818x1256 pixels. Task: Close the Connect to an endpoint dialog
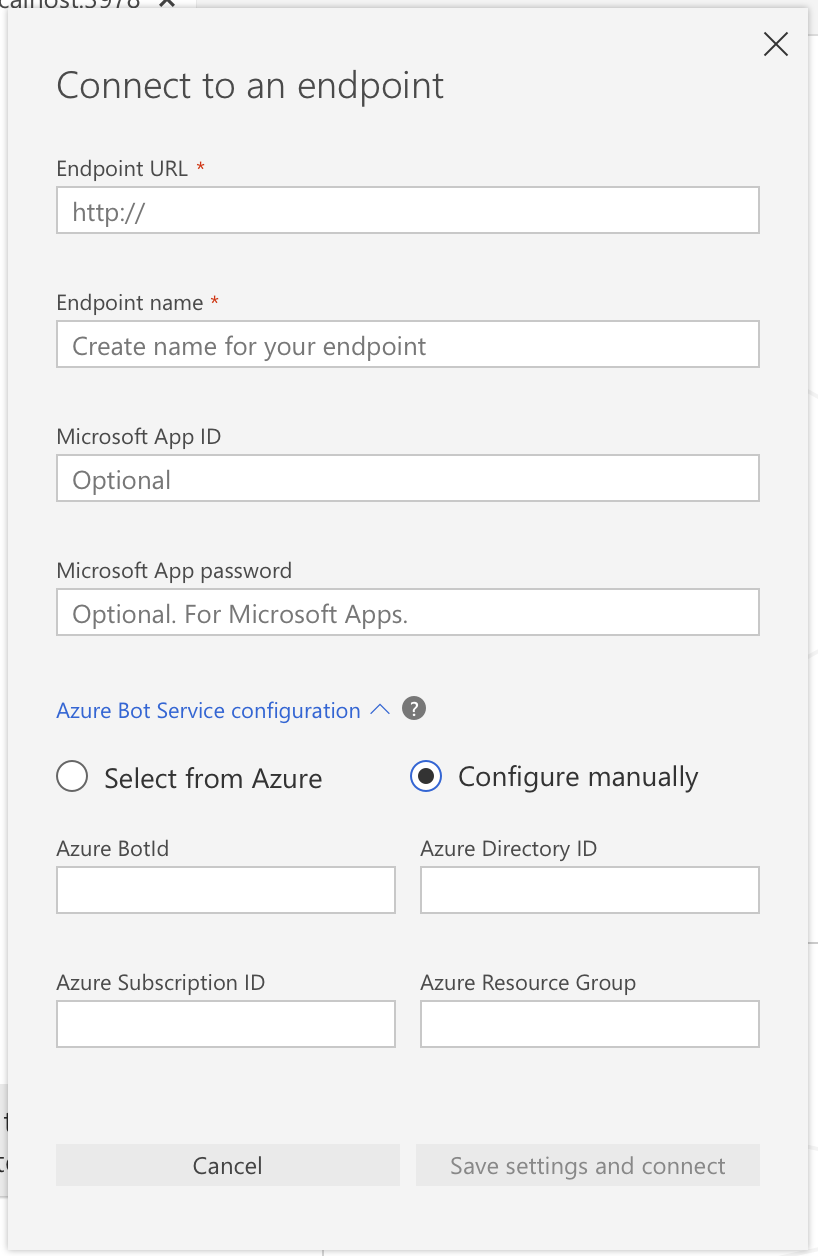click(776, 44)
